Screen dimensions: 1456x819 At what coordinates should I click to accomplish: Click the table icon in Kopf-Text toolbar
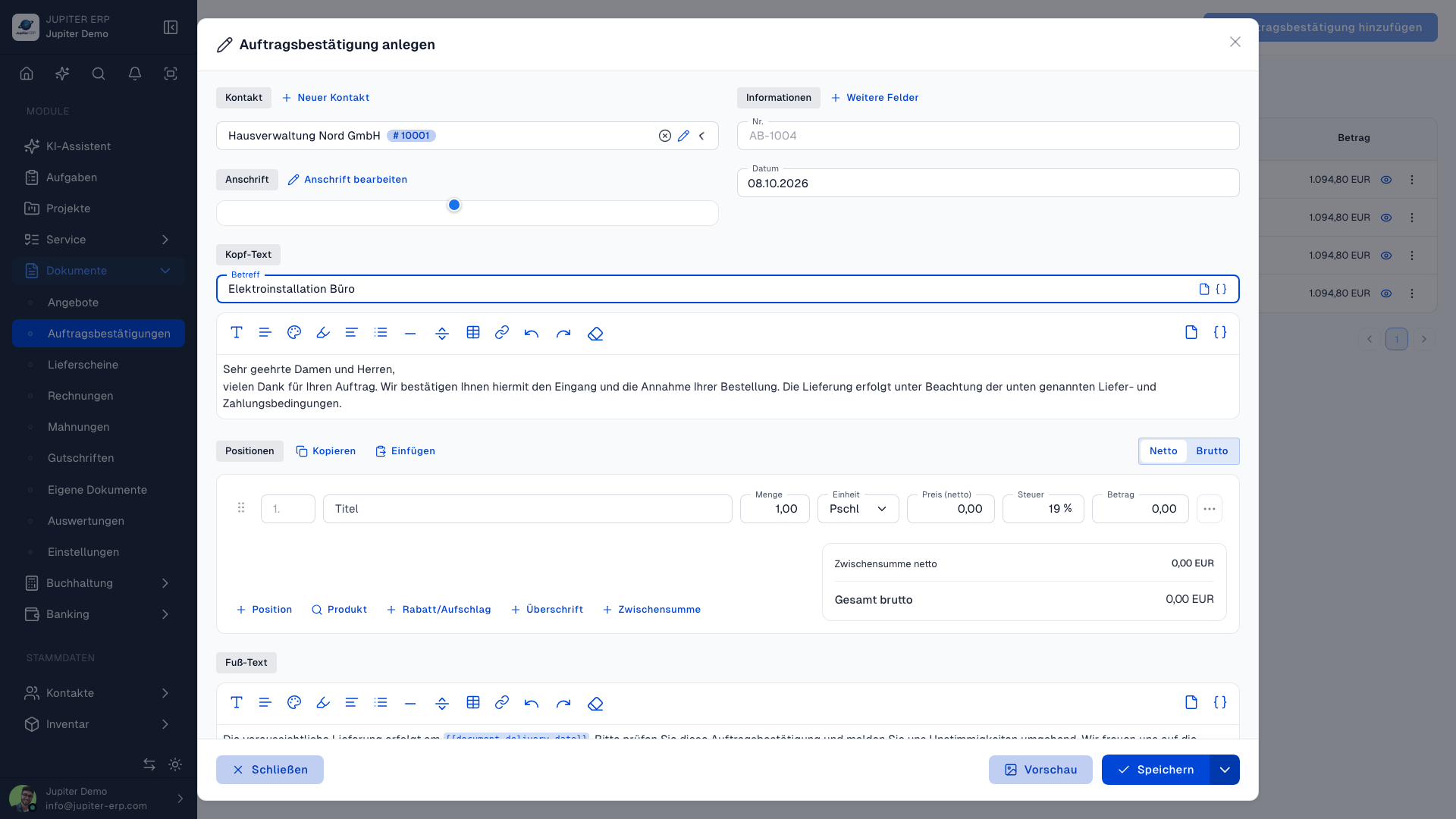pos(473,333)
